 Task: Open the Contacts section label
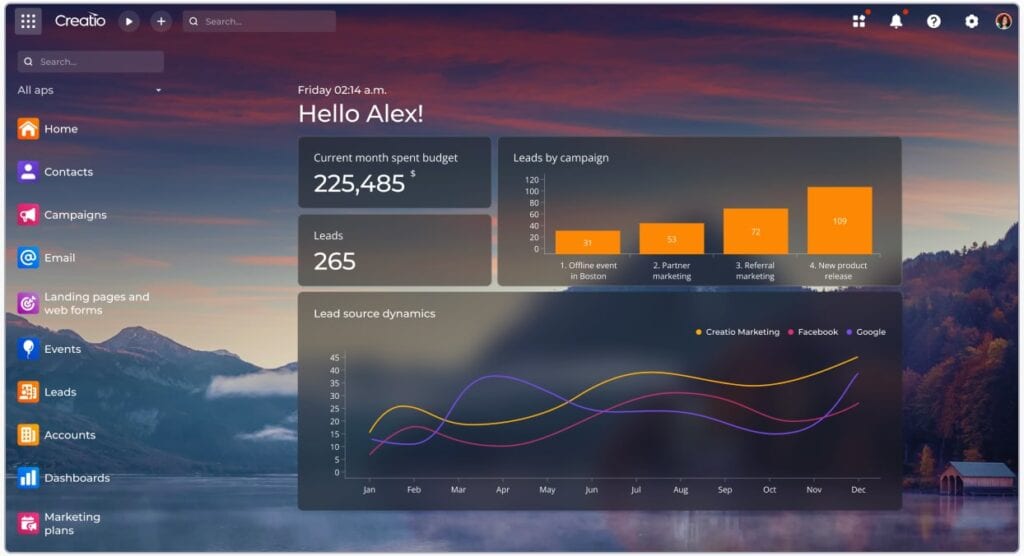point(69,172)
